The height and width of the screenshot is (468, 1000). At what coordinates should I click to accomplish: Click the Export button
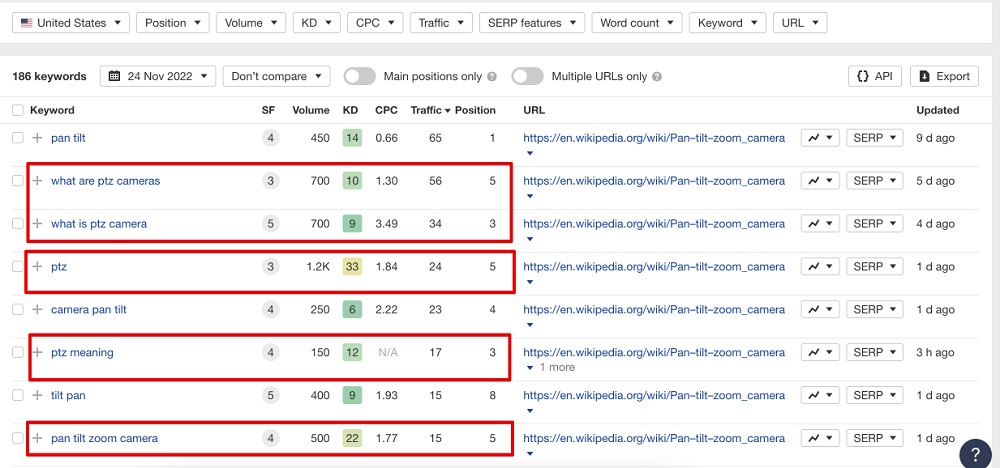945,77
